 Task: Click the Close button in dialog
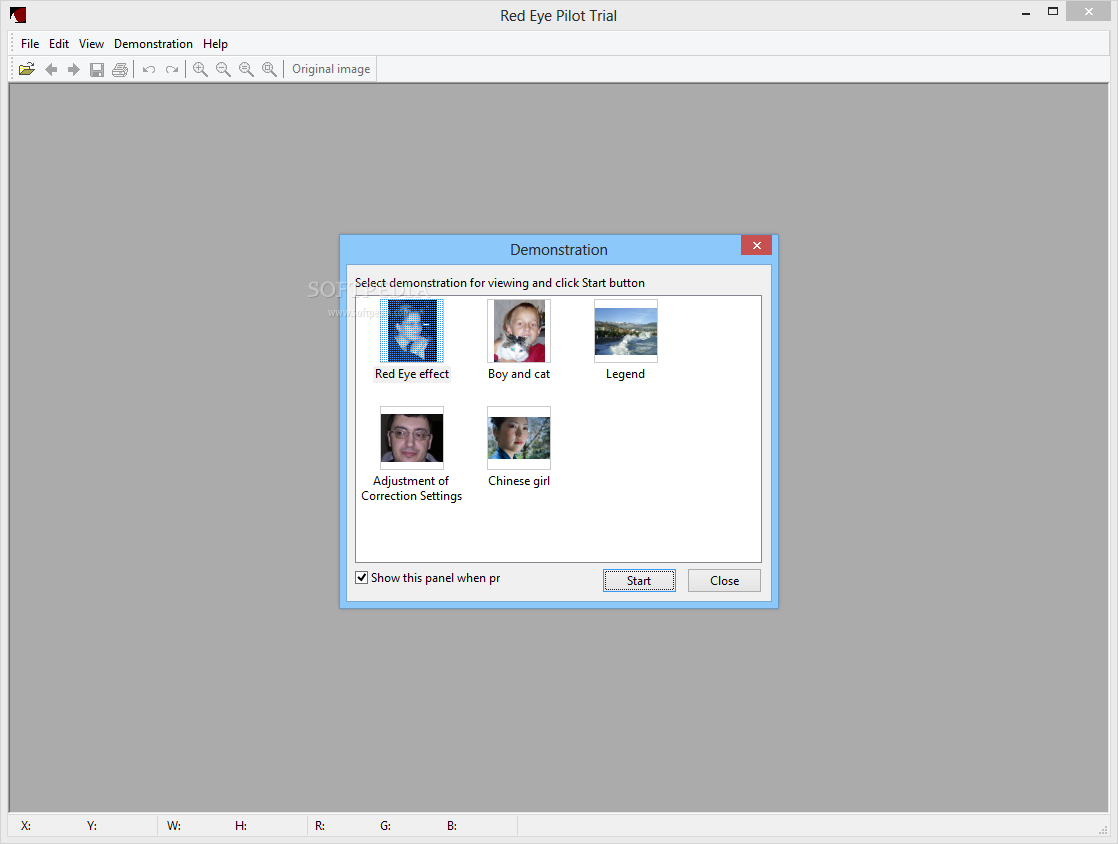point(724,580)
